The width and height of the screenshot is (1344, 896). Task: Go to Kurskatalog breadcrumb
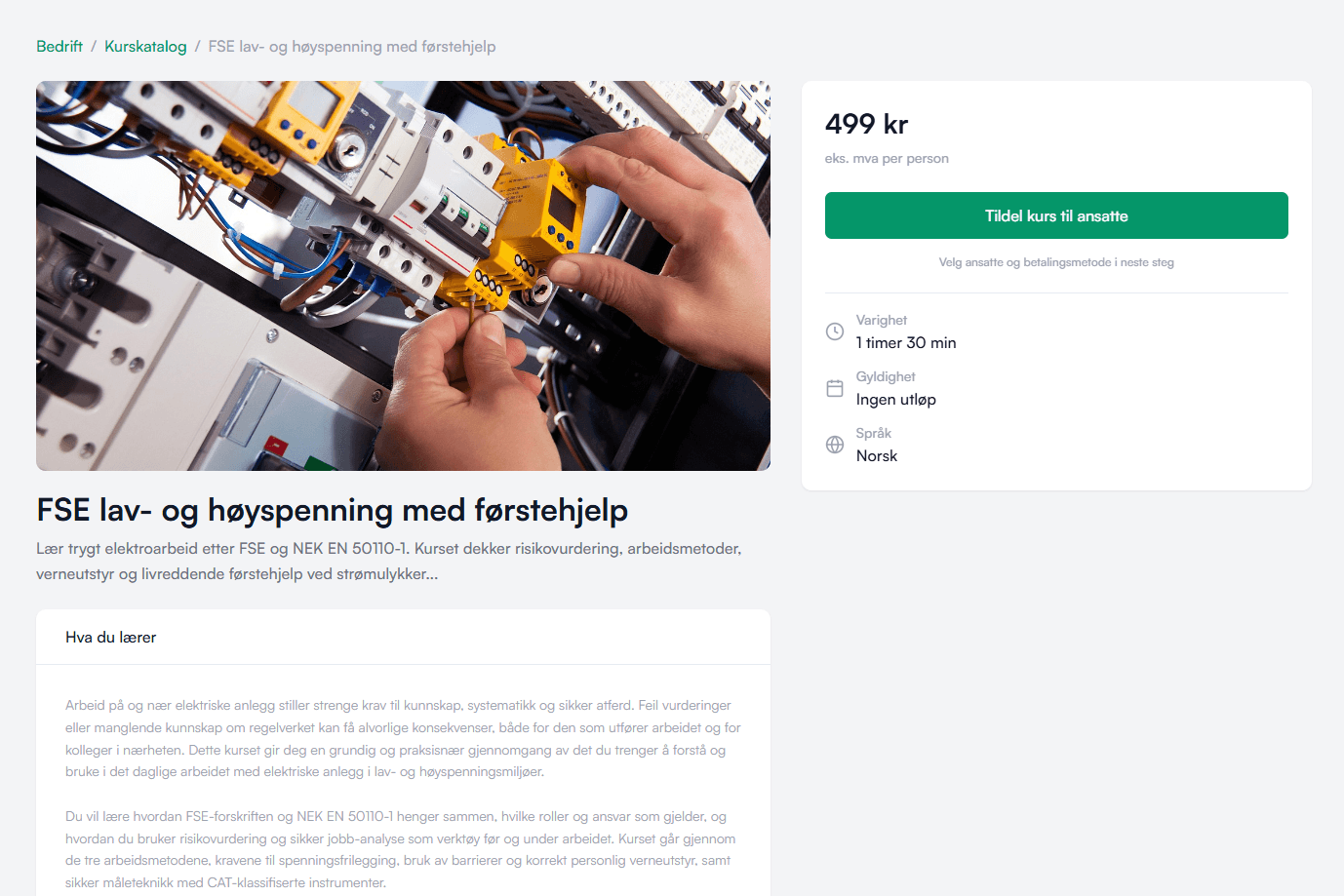[x=145, y=47]
